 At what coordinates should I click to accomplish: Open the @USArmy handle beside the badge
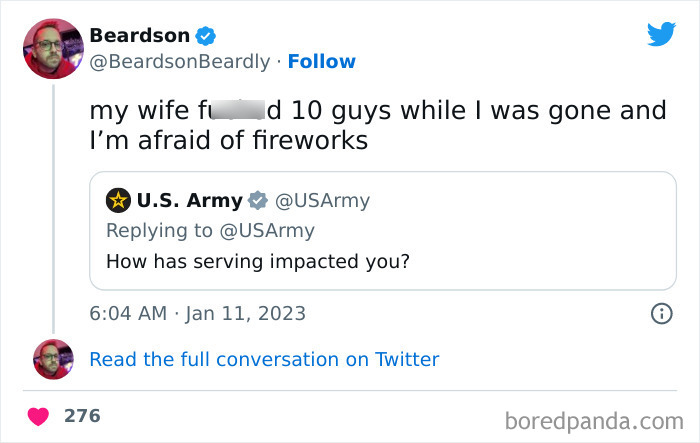pyautogui.click(x=322, y=201)
